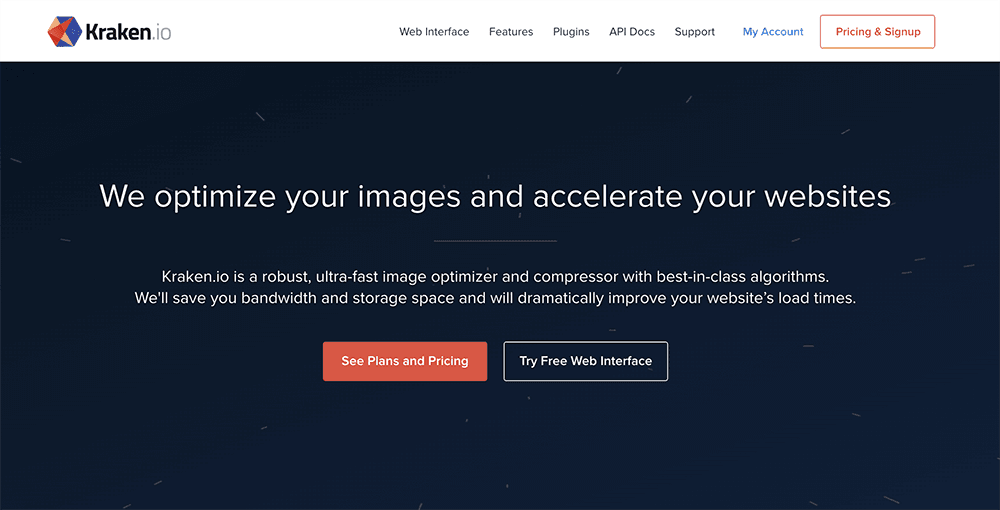Screen dimensions: 1000x510
Task: Open the Plugins navigation link
Action: click(571, 32)
